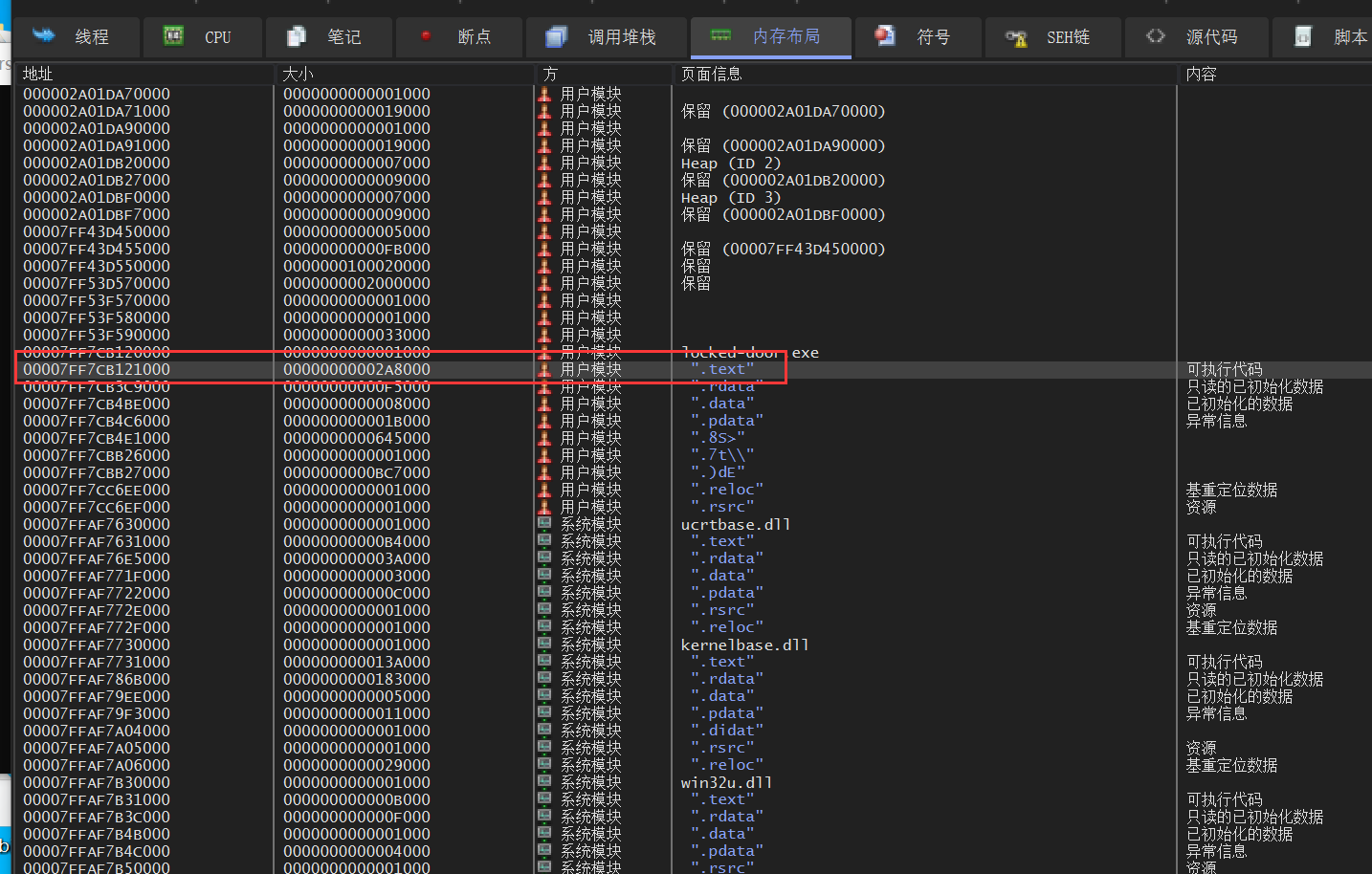Select address 00007FF7CBB27000
Image resolution: width=1372 pixels, height=874 pixels.
pyautogui.click(x=97, y=472)
